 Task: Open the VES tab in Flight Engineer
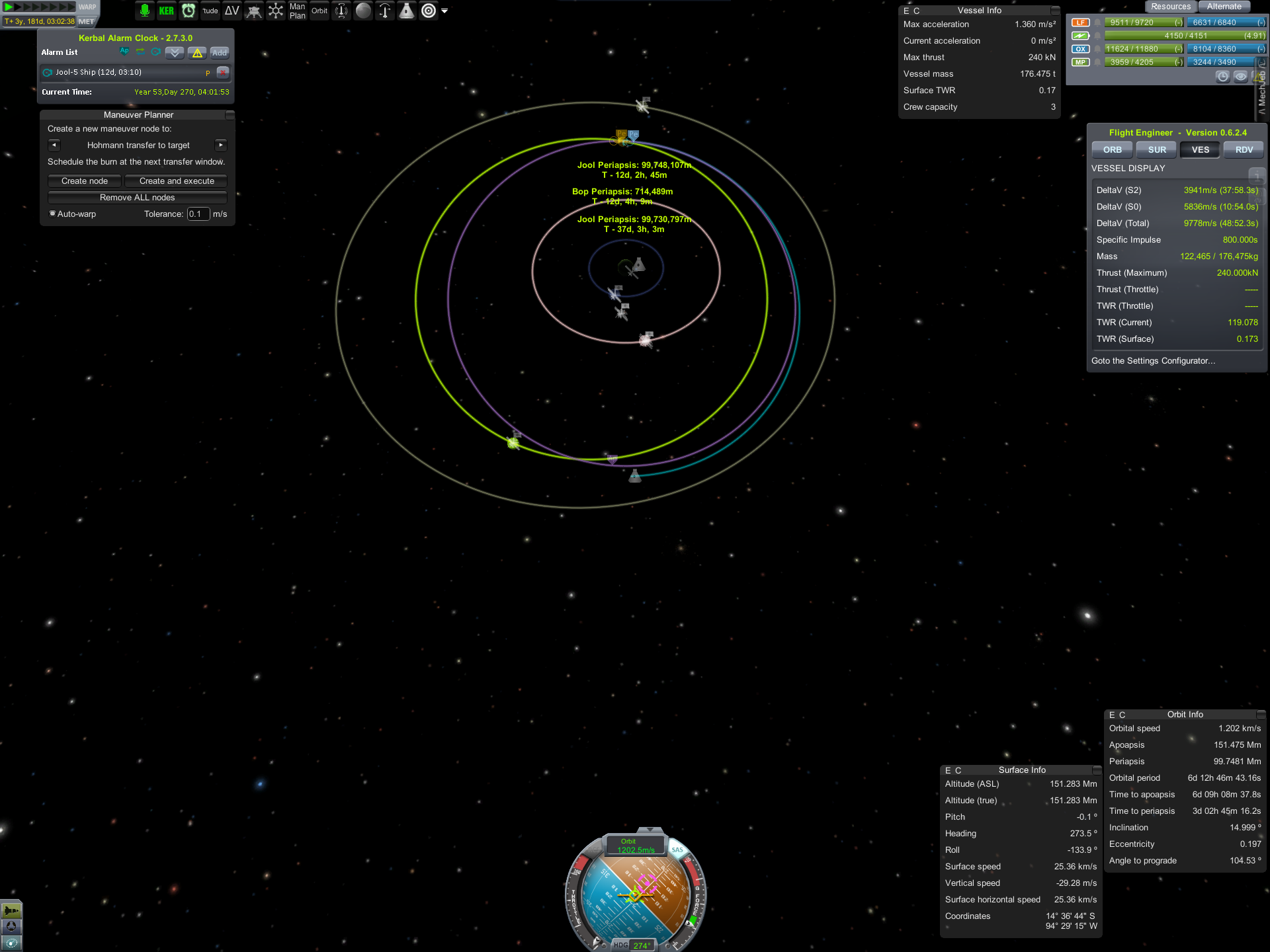pos(1201,150)
